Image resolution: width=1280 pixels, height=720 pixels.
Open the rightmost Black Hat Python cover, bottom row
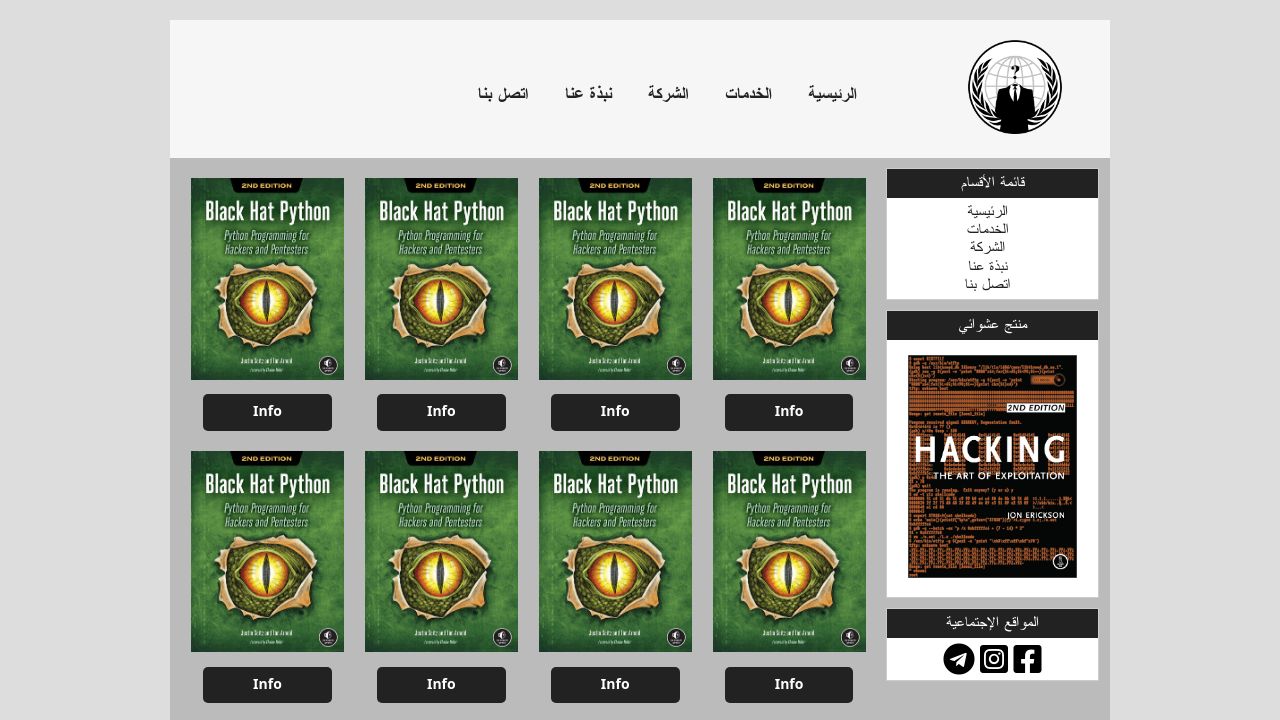click(789, 552)
